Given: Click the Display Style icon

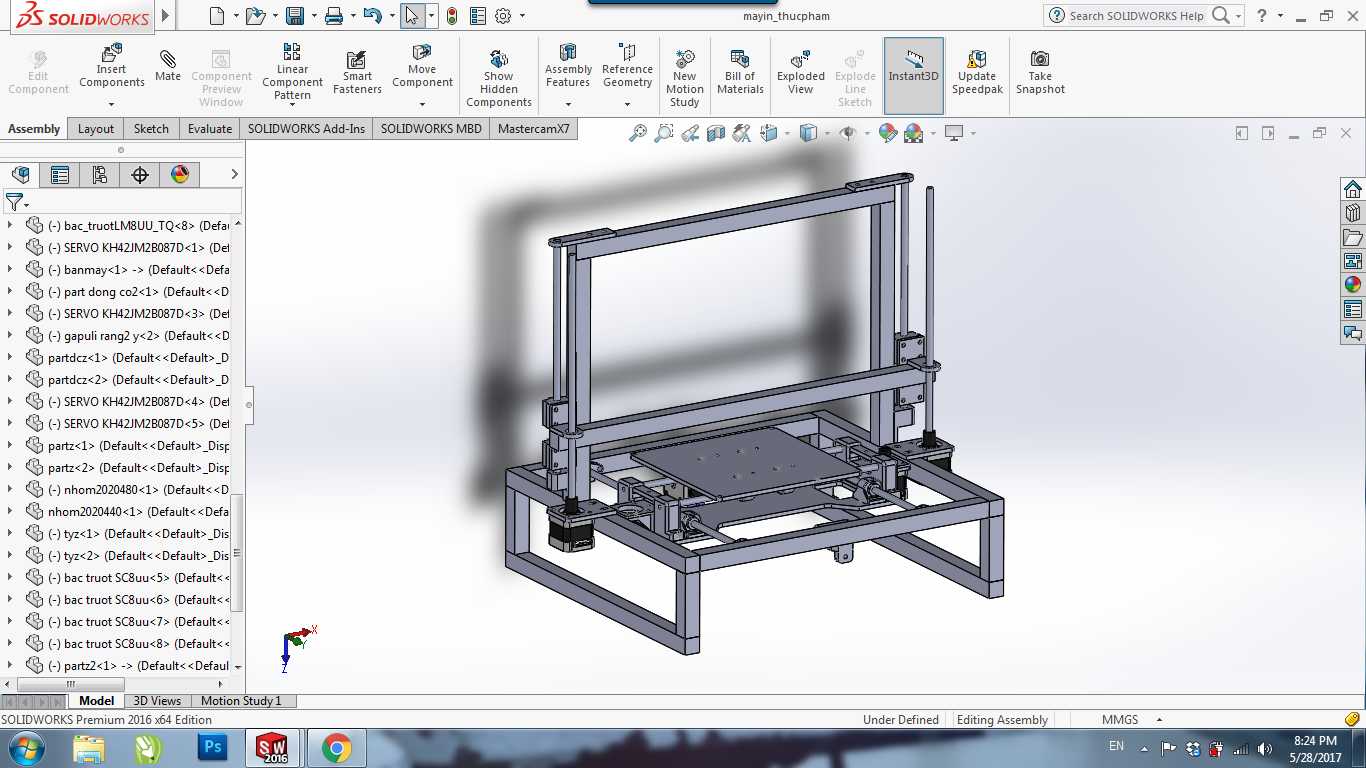Looking at the screenshot, I should [808, 133].
